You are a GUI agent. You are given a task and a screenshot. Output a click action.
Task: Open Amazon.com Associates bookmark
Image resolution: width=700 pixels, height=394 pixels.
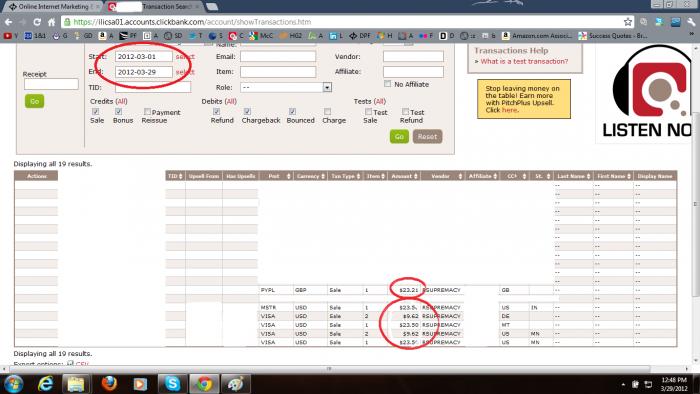tap(537, 36)
